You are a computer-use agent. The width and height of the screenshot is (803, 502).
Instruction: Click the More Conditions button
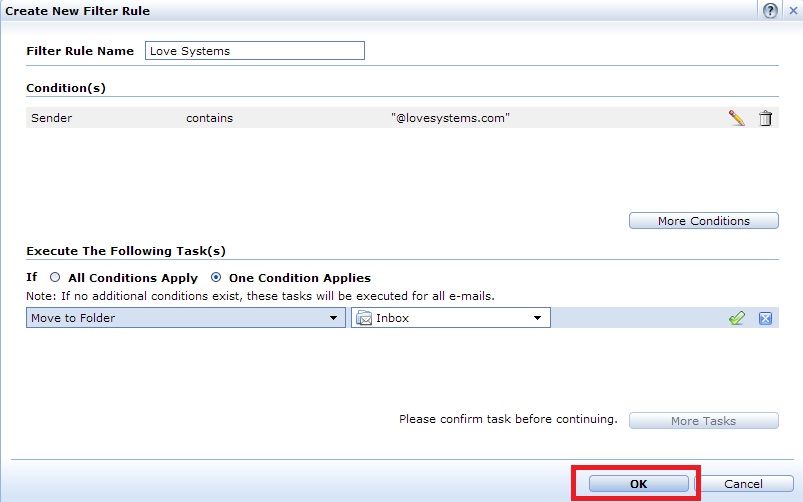pos(704,221)
